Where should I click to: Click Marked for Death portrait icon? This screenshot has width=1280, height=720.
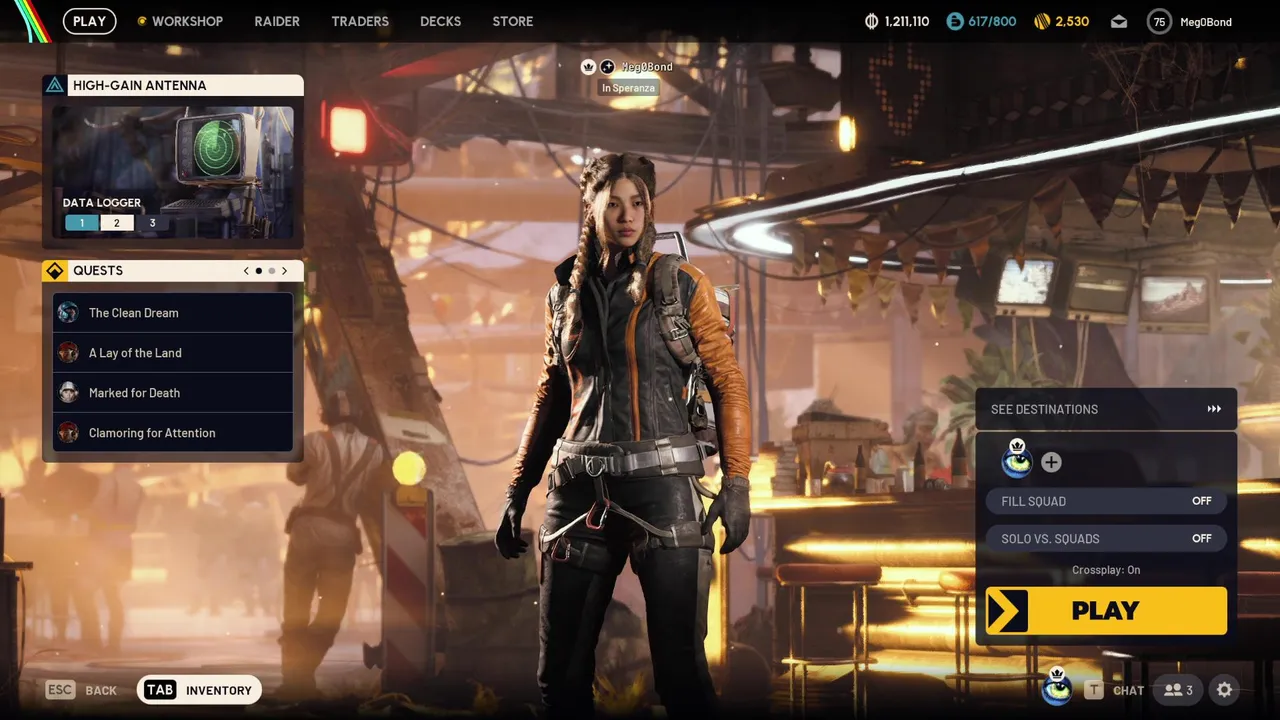pos(68,393)
